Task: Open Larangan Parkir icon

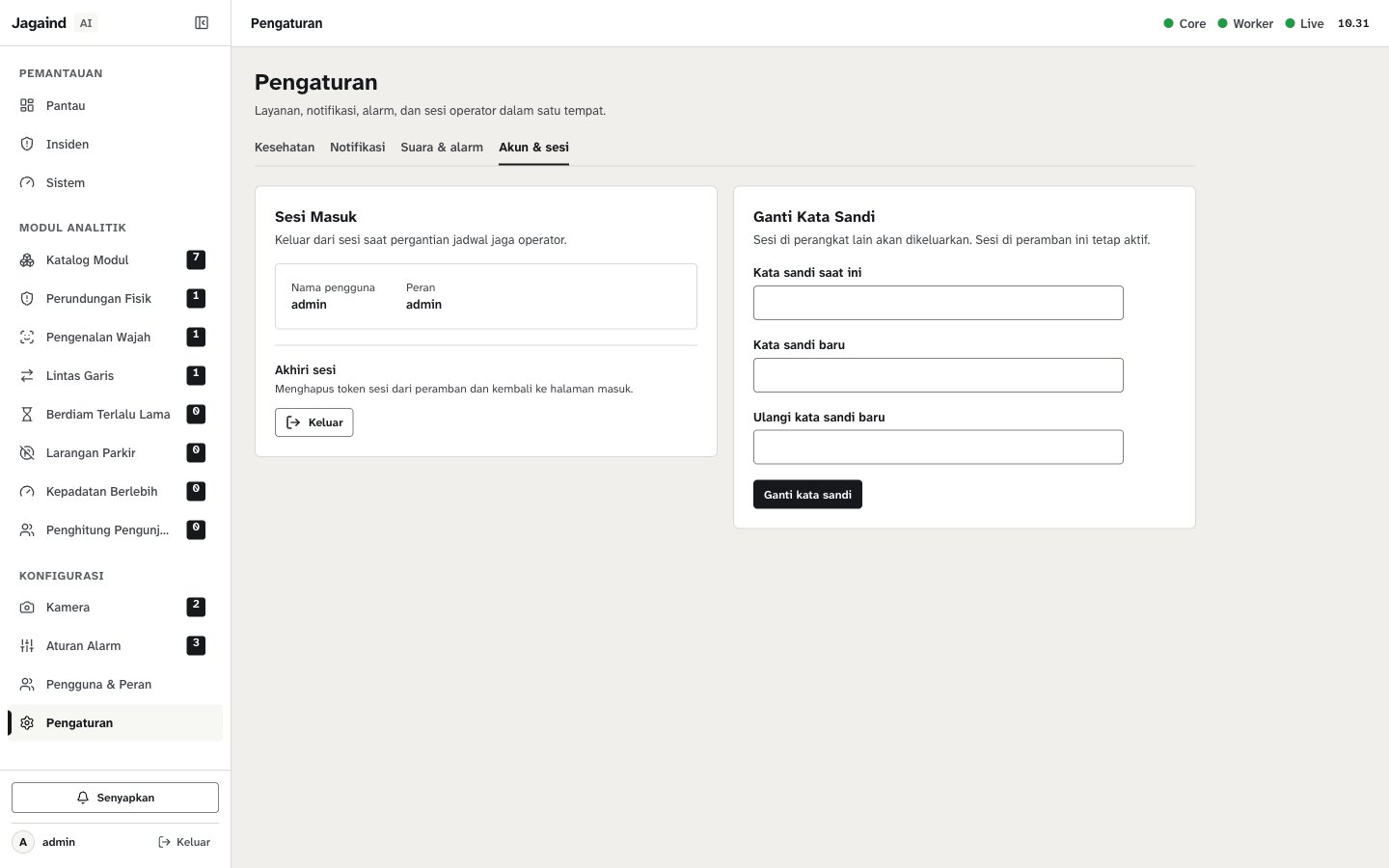Action: (x=27, y=452)
